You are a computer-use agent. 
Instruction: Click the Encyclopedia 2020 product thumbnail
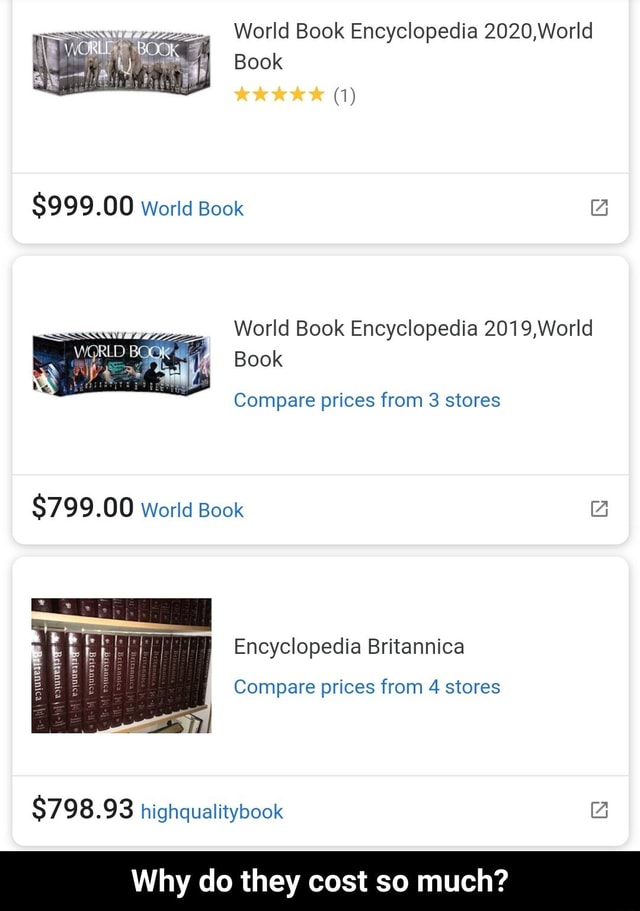coord(120,62)
